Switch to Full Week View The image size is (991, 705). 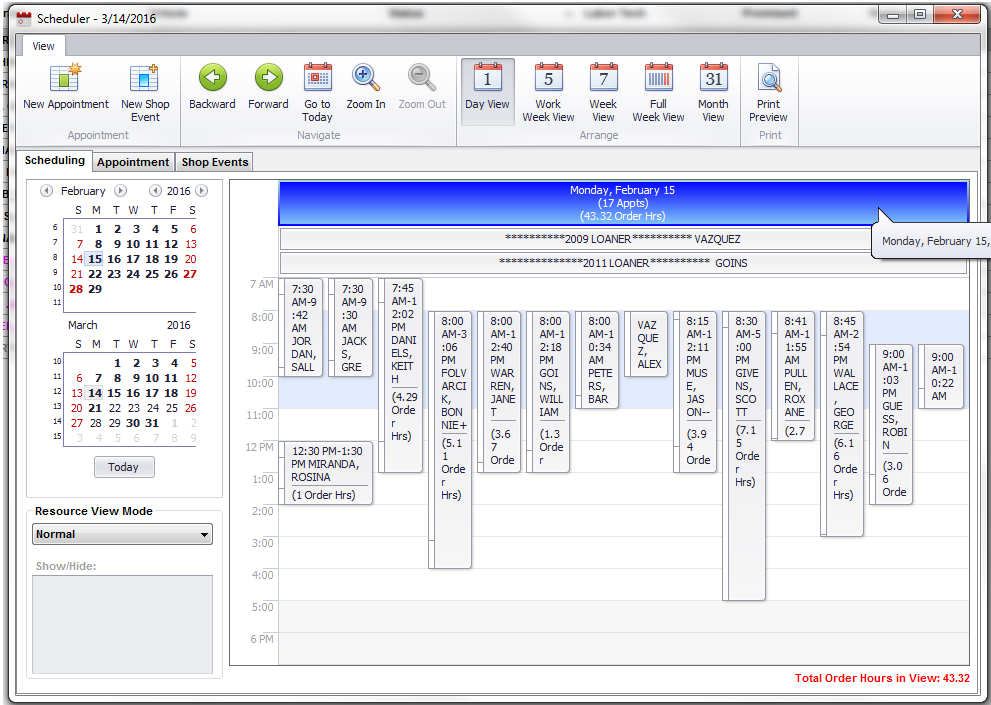pos(658,92)
